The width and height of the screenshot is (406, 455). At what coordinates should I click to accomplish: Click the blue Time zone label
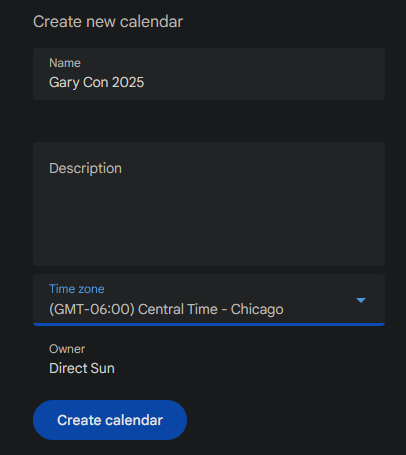[x=77, y=289]
